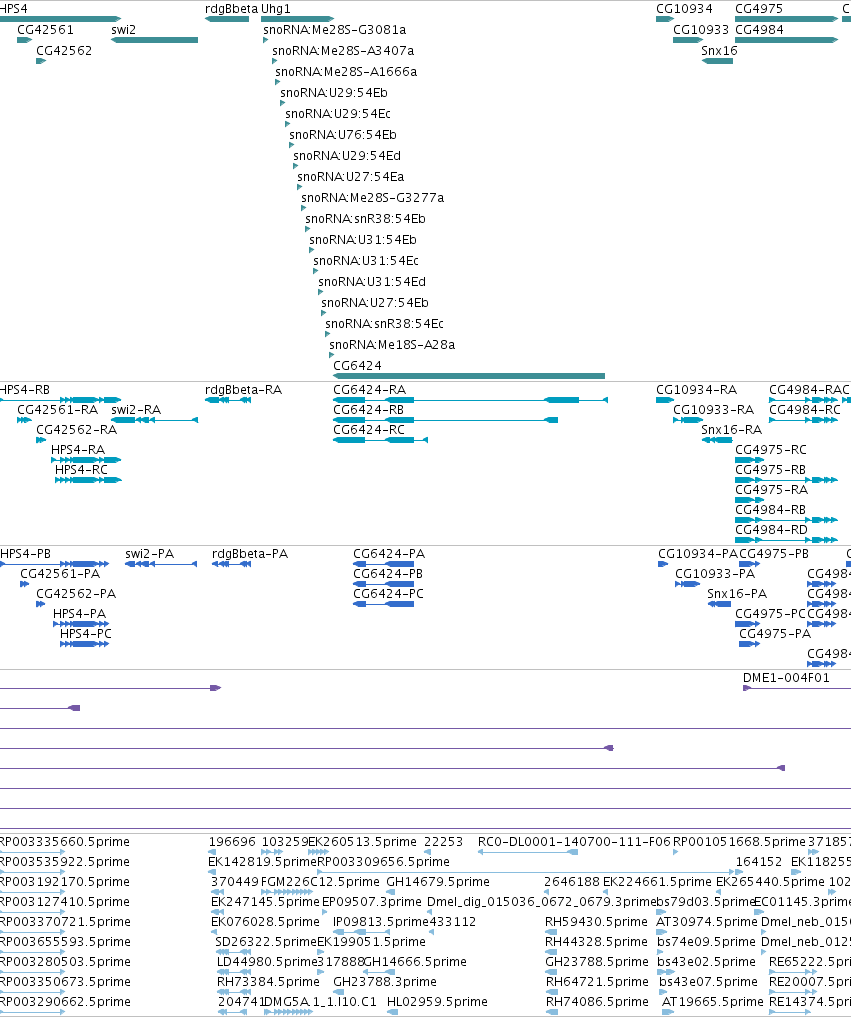Click EST RH73384.5prime
The width and height of the screenshot is (851, 1017).
(268, 982)
